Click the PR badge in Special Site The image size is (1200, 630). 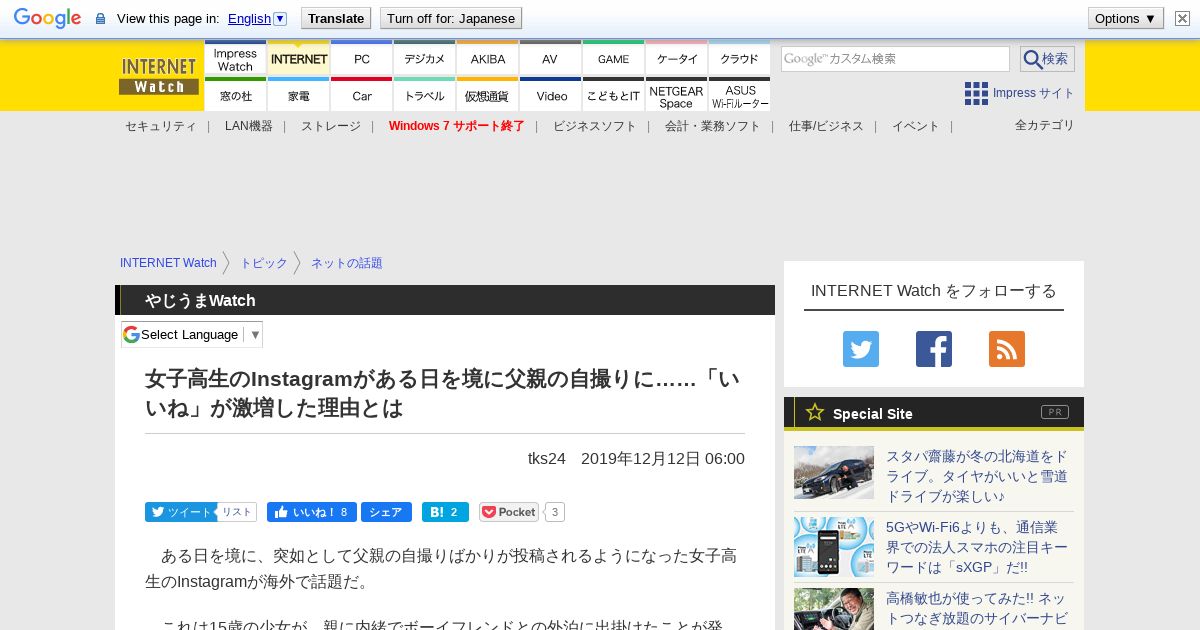(1055, 412)
